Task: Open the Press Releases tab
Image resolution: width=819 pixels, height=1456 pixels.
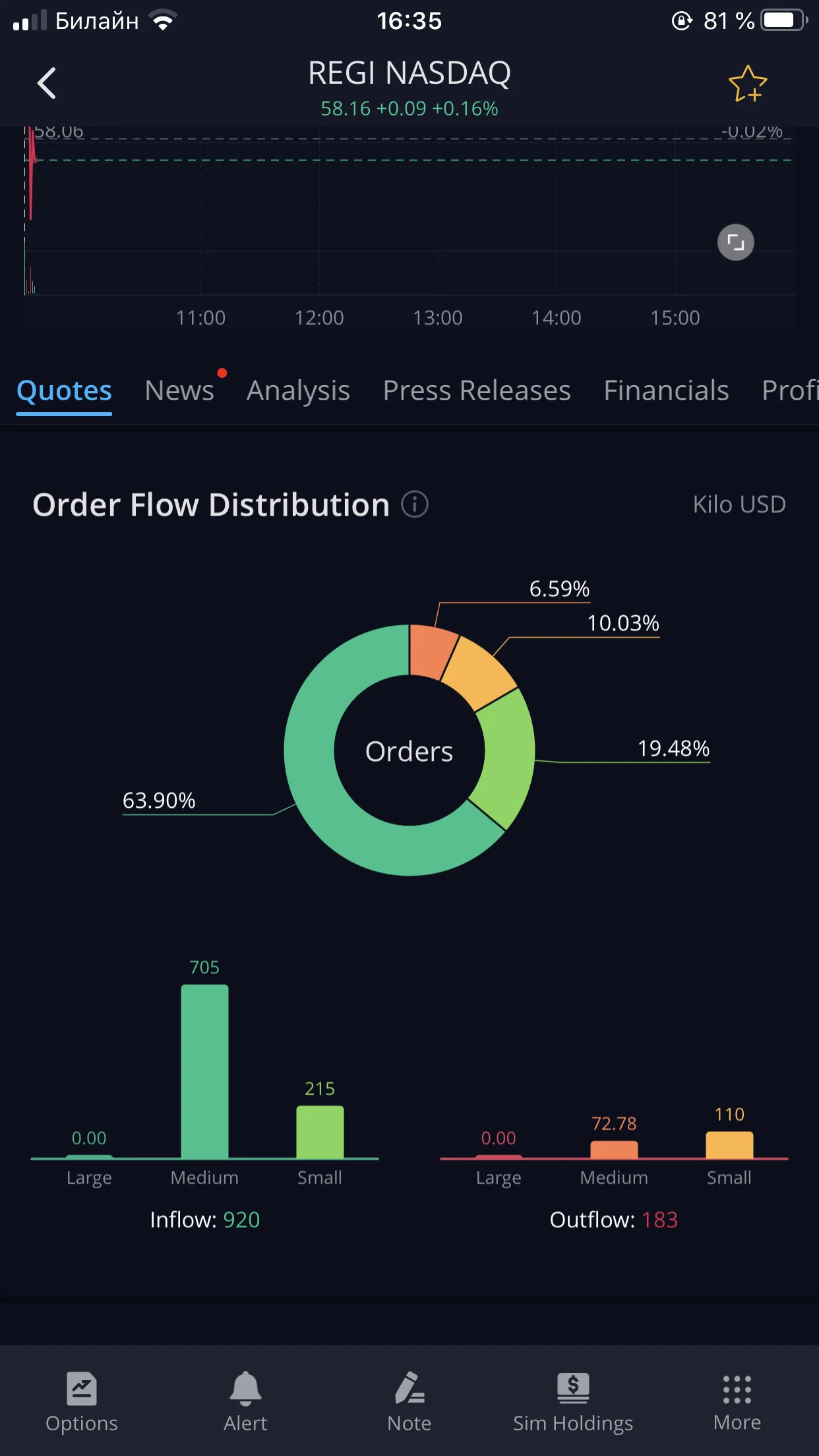Action: coord(477,390)
